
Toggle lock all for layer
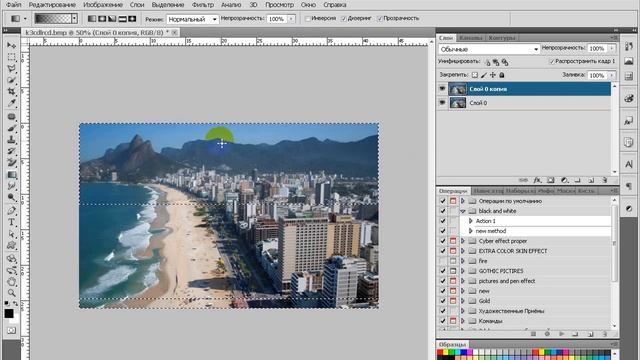[502, 75]
